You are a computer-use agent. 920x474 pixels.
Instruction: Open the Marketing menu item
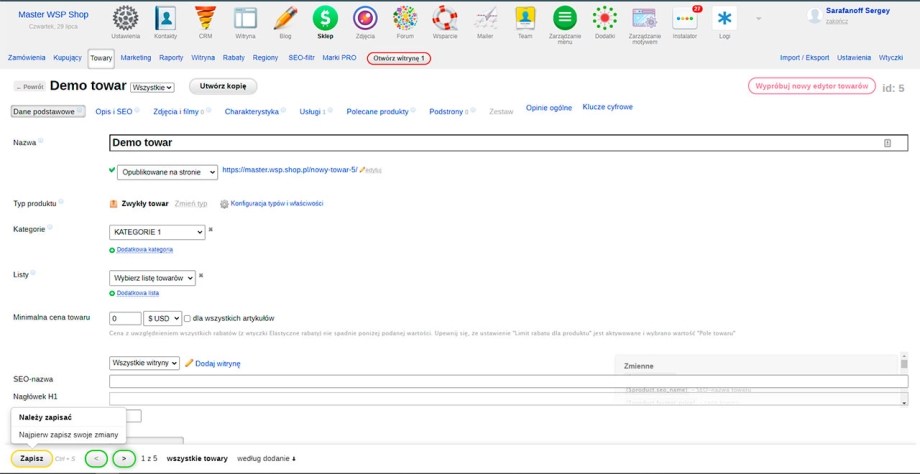click(136, 58)
